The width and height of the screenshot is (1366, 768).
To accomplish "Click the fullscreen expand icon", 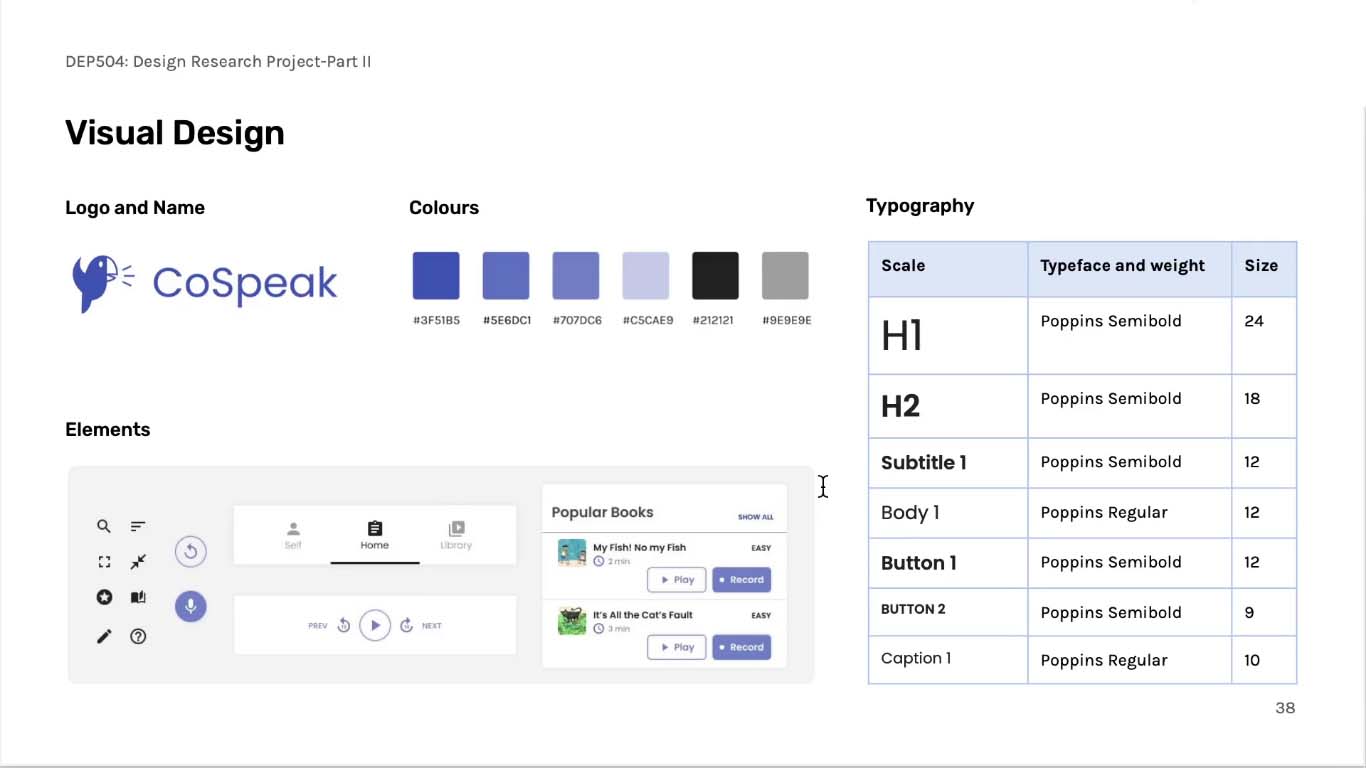I will click(x=104, y=562).
